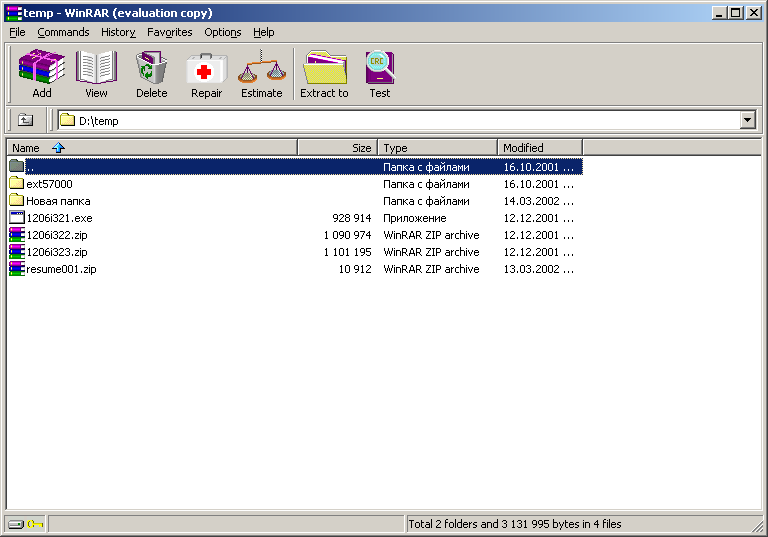The height and width of the screenshot is (537, 768).
Task: Click the drive icon in status bar
Action: pyautogui.click(x=16, y=524)
